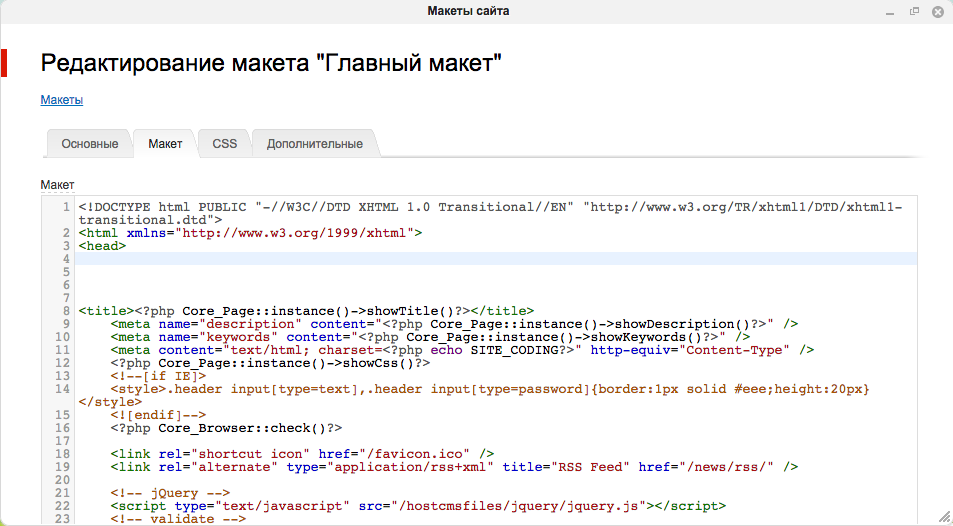Select the Макет tab

165,144
